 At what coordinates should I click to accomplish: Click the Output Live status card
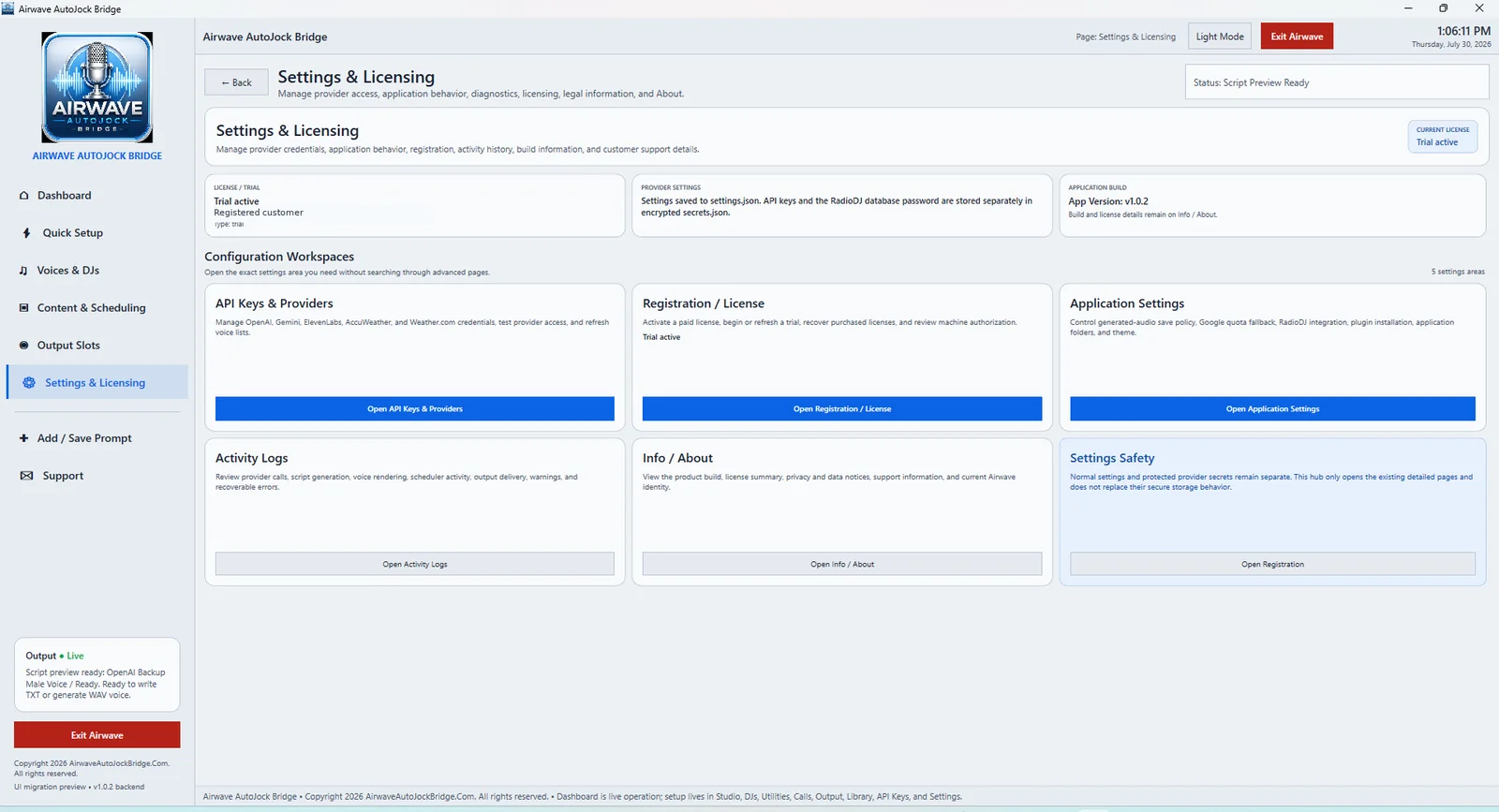pos(97,675)
